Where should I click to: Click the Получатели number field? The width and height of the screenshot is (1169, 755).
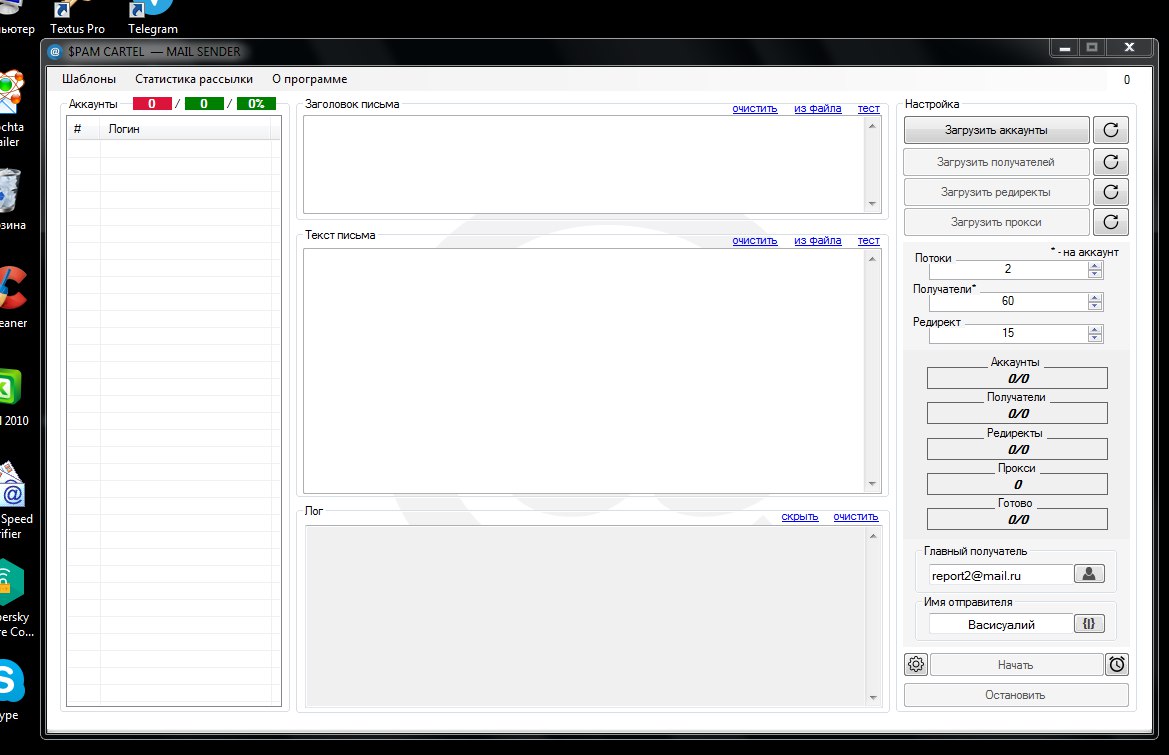coord(1008,301)
